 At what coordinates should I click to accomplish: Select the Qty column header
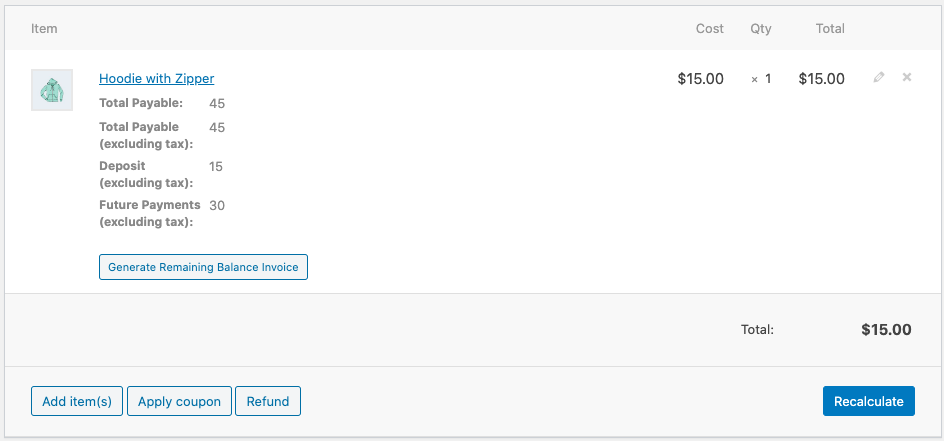(761, 29)
